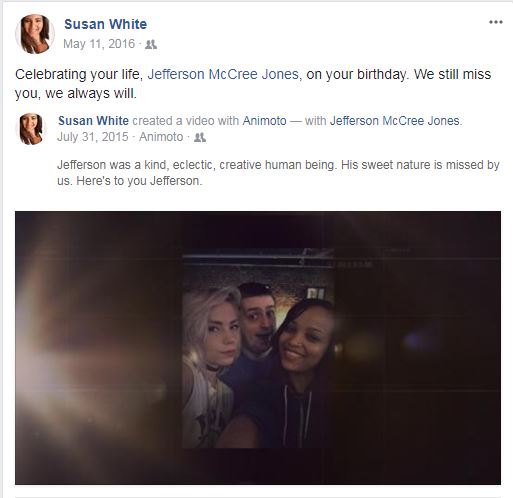Screen dimensions: 513x498
Task: Click the July 31, 2015 timestamp
Action: click(x=93, y=137)
